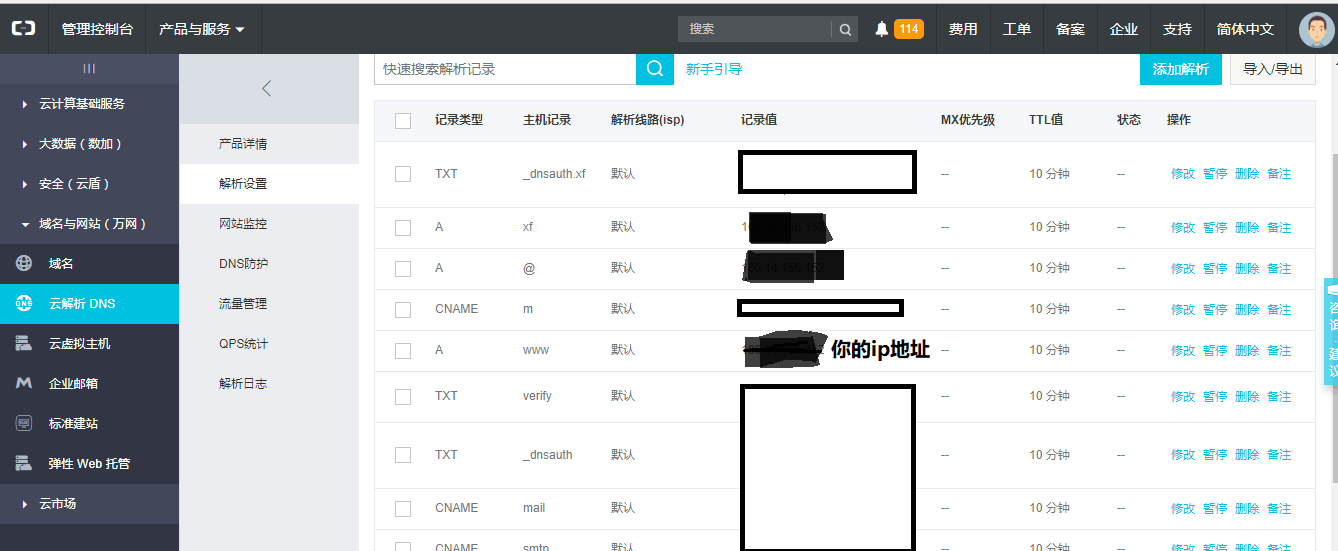1338x551 pixels.
Task: Click the 快速搜索解析记录 input field
Action: 505,69
